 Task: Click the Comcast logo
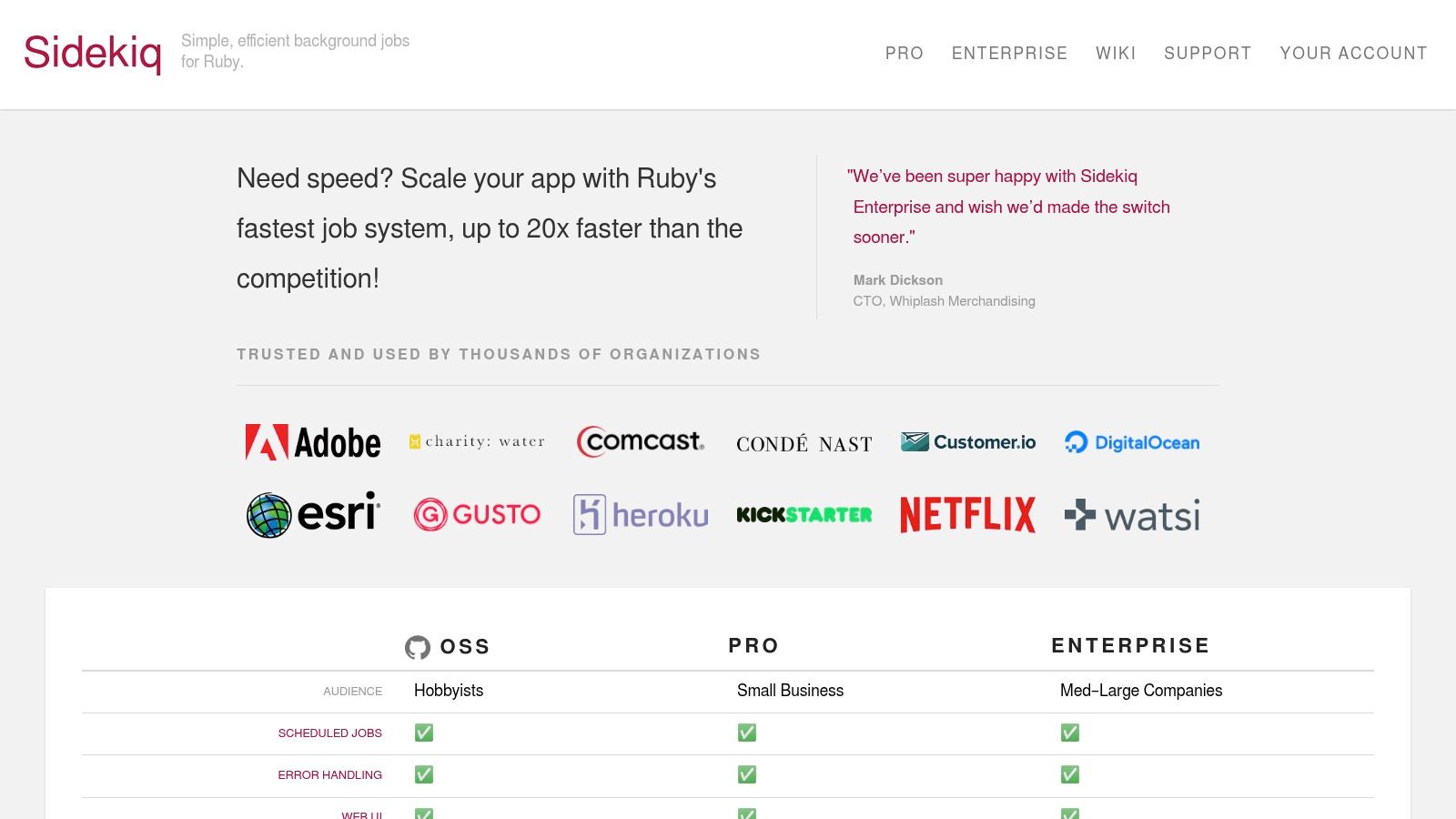point(641,441)
